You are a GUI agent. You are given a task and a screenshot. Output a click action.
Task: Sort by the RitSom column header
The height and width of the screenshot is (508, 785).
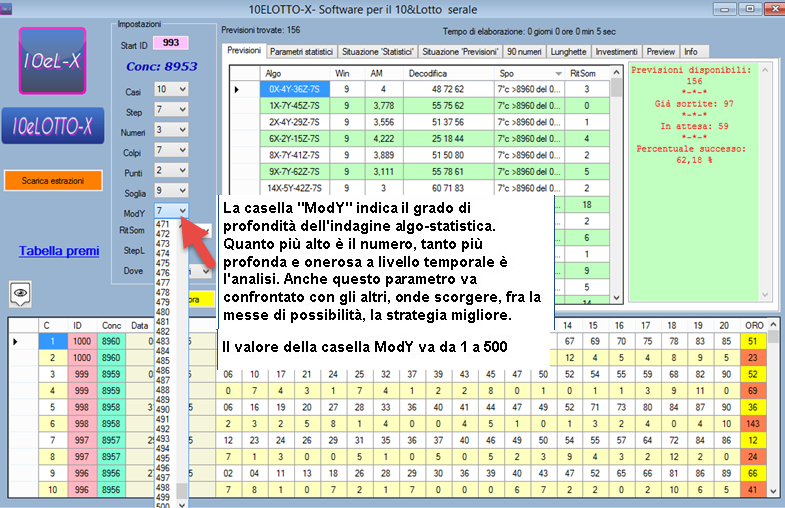(587, 74)
